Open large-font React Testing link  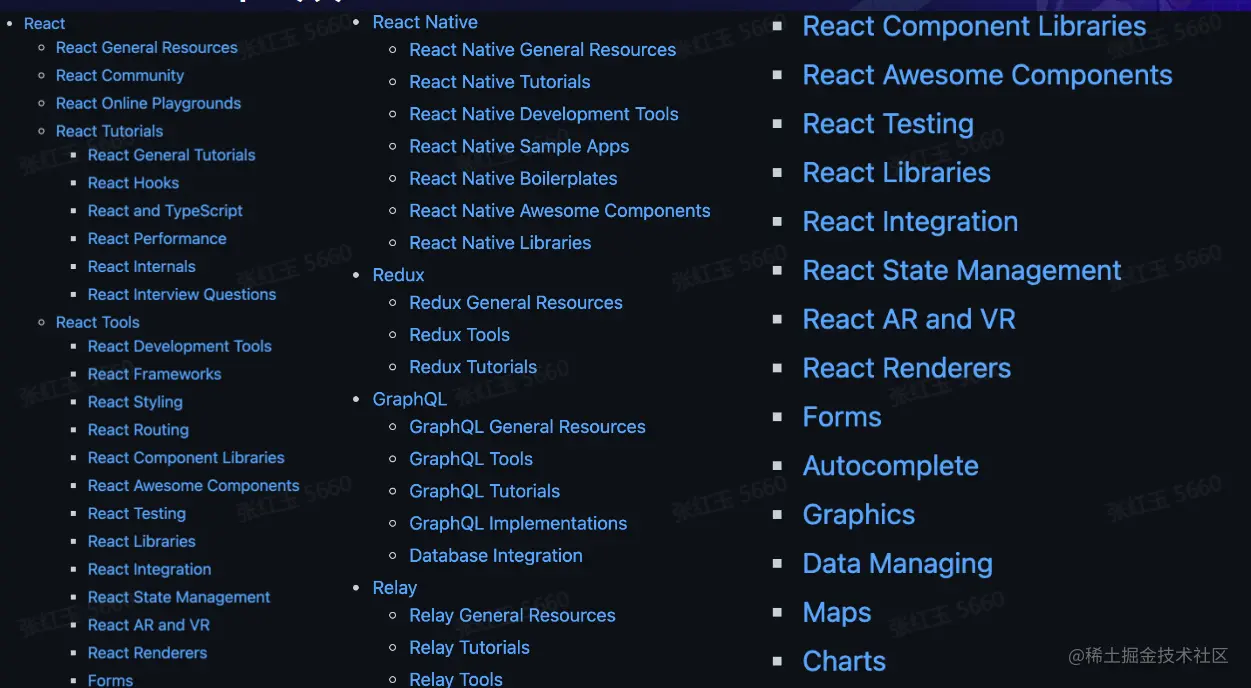[888, 124]
